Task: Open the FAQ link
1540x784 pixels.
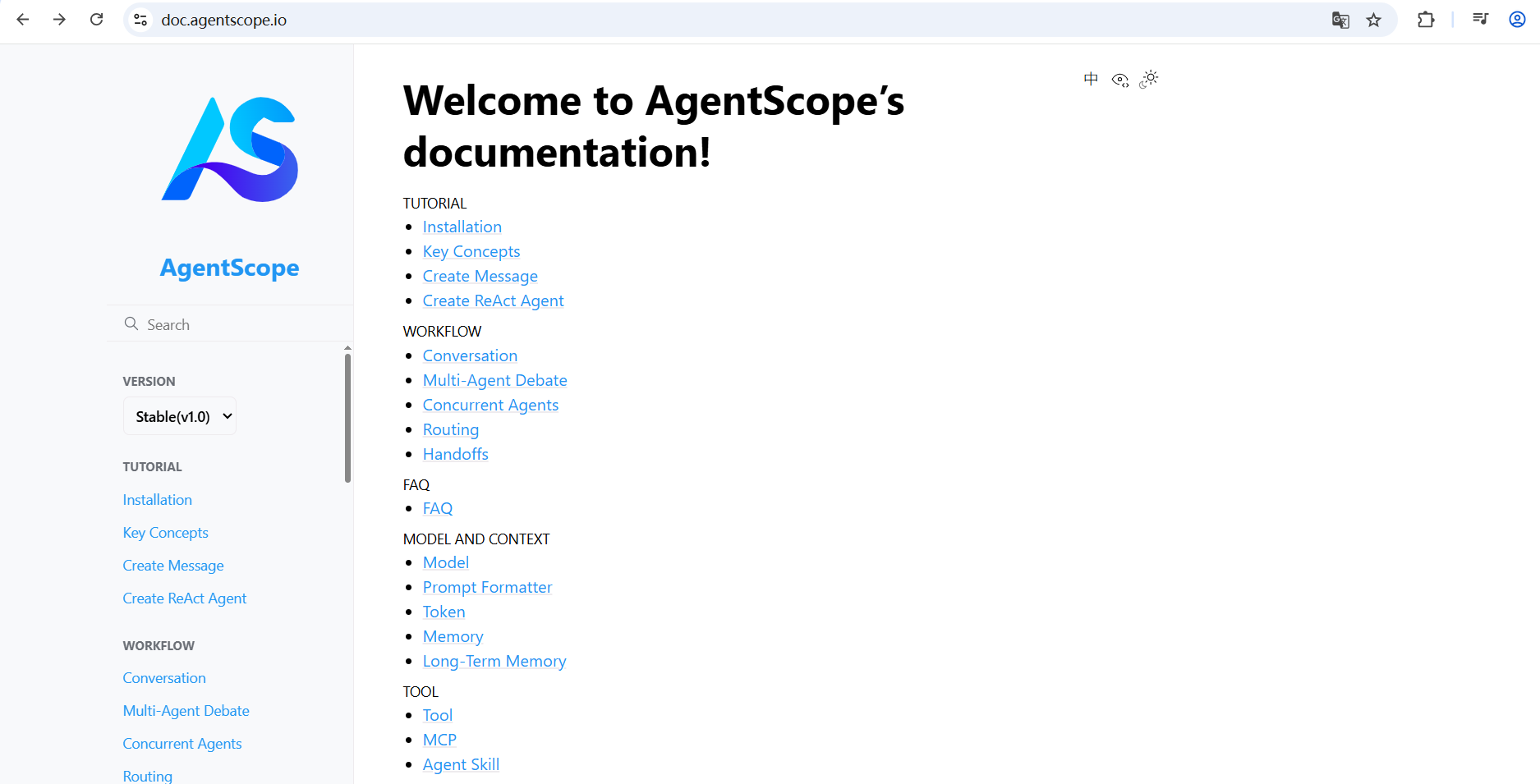Action: 438,508
